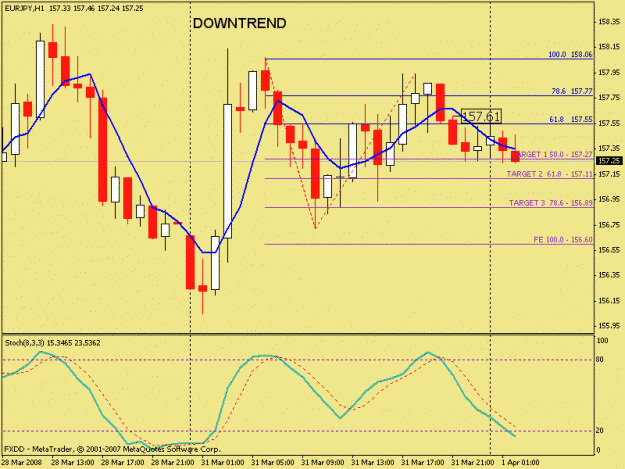The image size is (625, 469).
Task: Select the TARGET 3 78.6 - 156.89 label
Action: pos(551,203)
